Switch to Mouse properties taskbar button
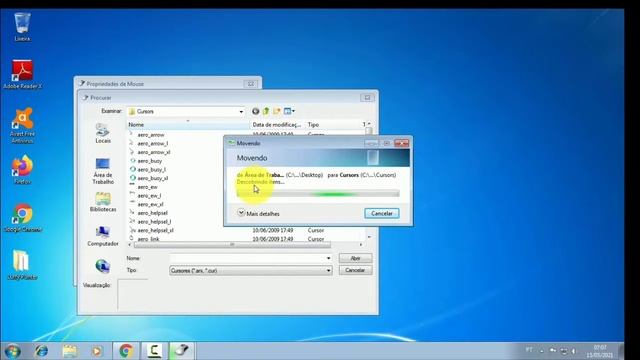This screenshot has height=360, width=640. [182, 351]
